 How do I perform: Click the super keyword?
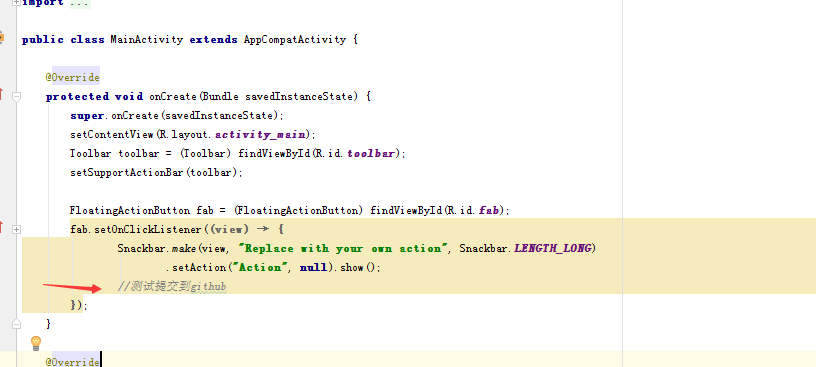(x=87, y=116)
